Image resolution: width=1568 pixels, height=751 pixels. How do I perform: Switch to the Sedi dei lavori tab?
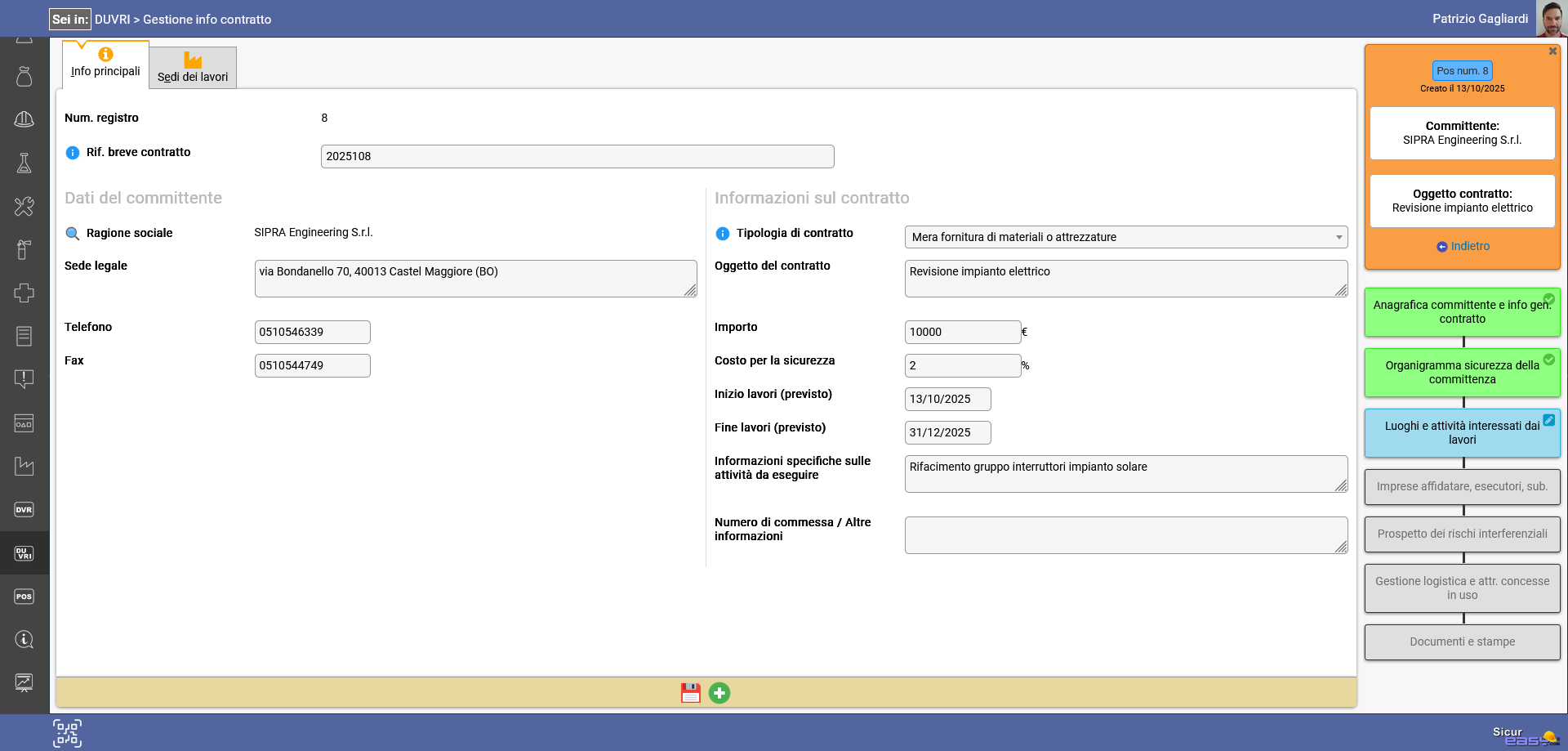pos(192,68)
